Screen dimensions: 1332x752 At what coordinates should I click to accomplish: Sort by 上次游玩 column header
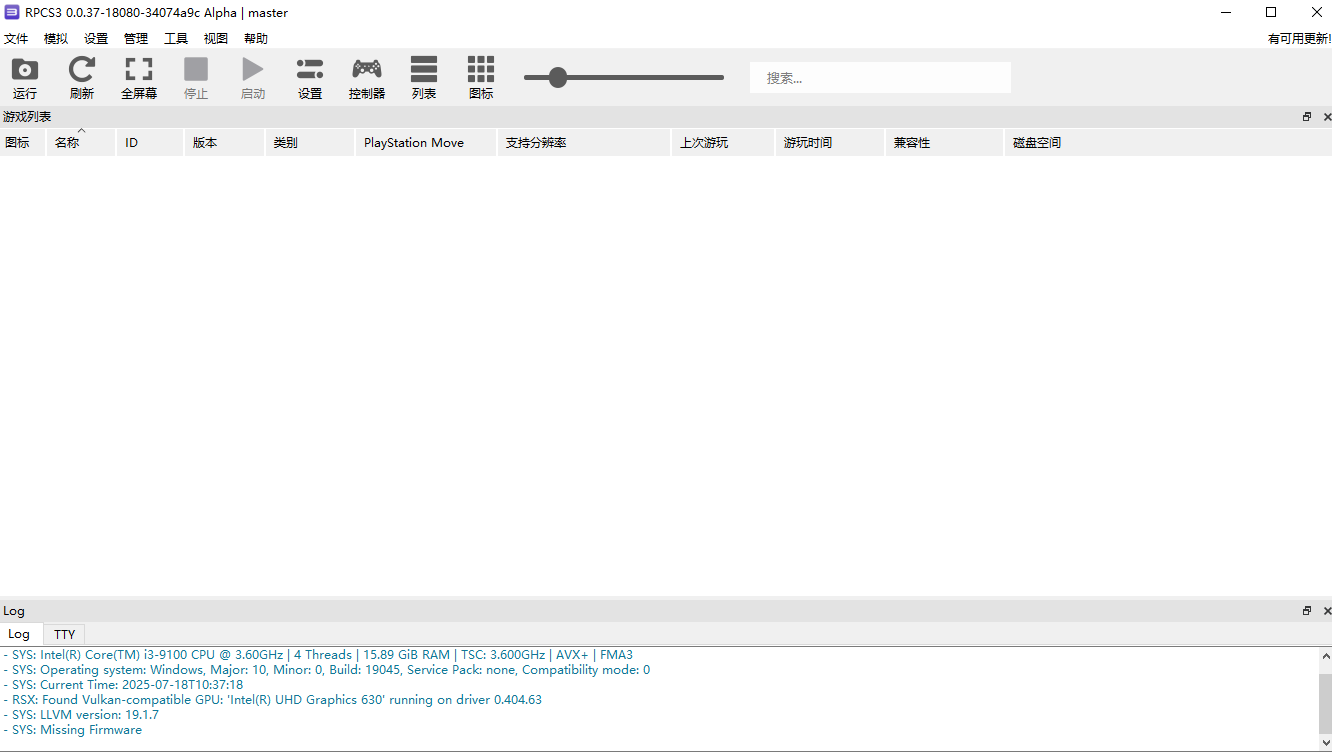[x=723, y=143]
